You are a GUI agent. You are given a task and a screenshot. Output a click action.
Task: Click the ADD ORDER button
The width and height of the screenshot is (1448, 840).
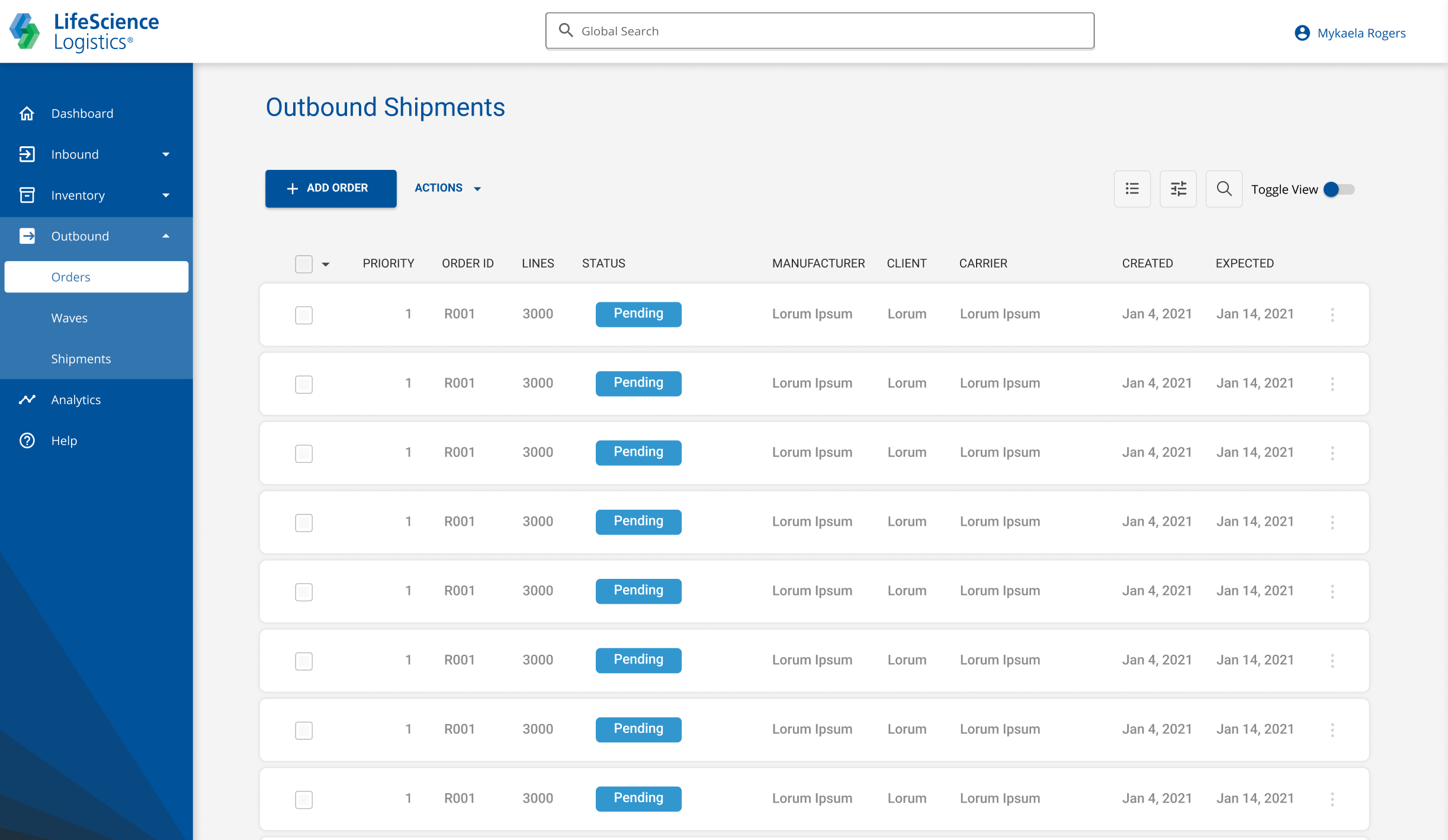(x=330, y=188)
